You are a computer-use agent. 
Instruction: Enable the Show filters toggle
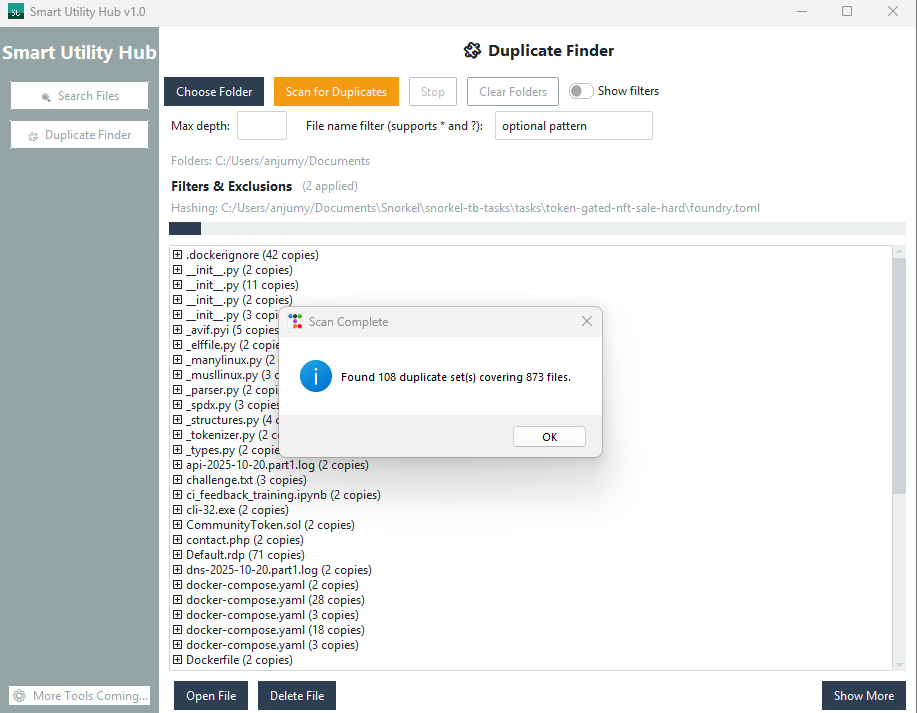[580, 90]
